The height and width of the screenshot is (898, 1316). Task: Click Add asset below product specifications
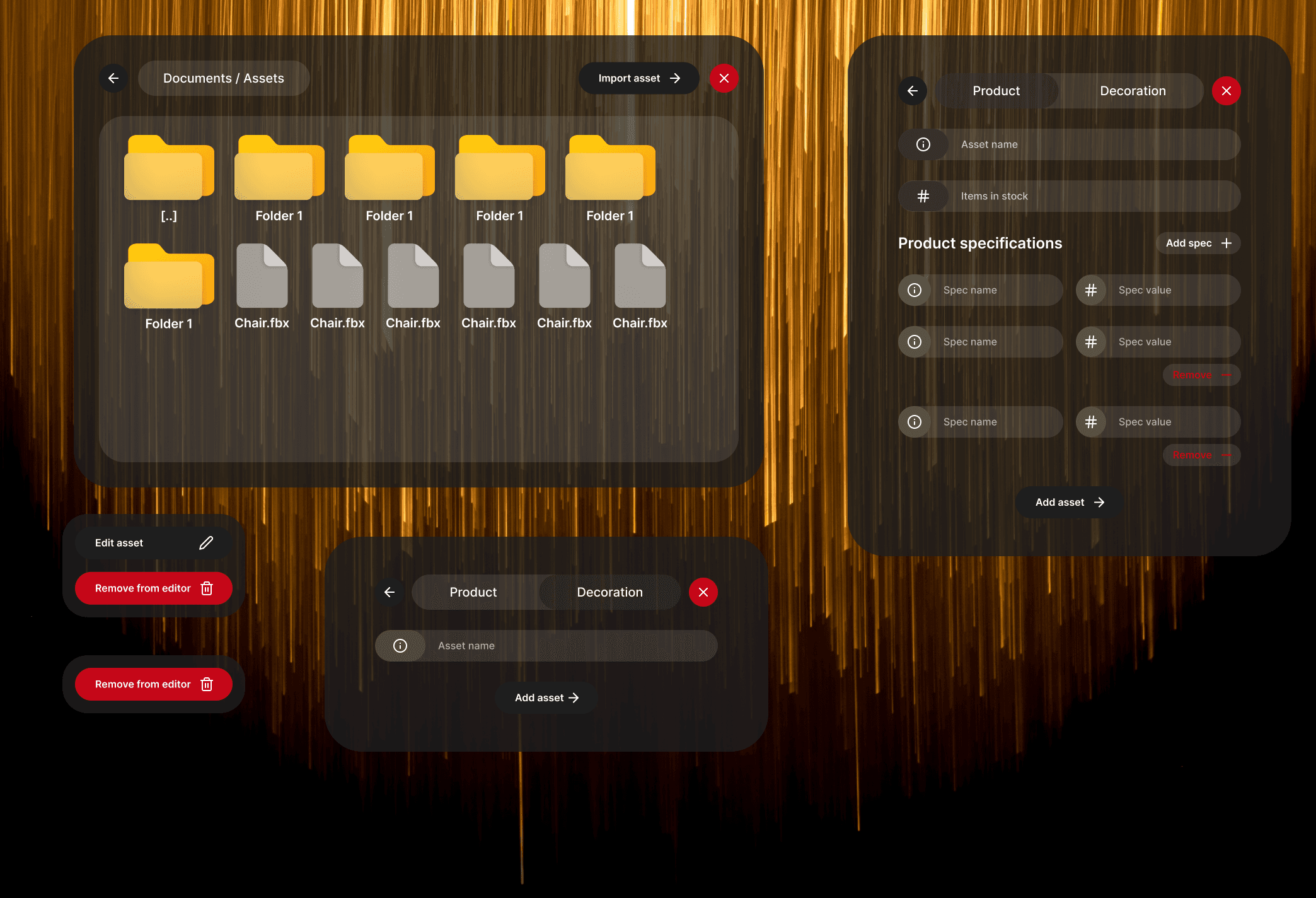(x=1069, y=502)
